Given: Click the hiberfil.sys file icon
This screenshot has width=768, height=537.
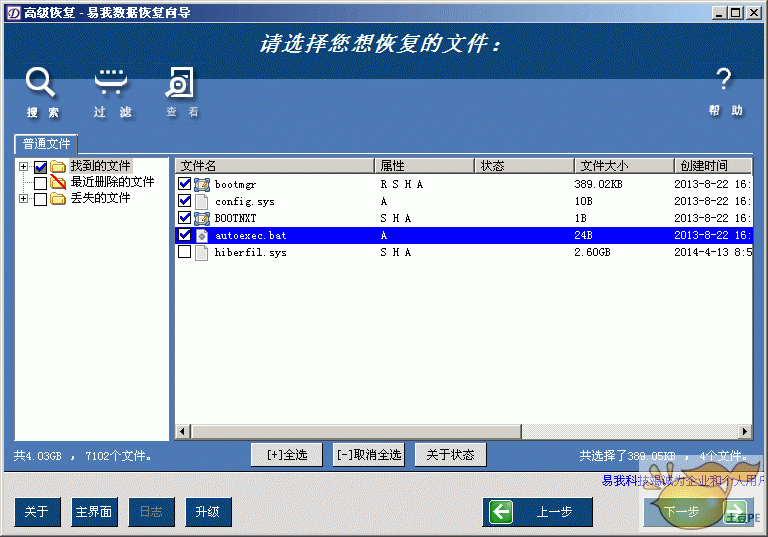Looking at the screenshot, I should 201,253.
